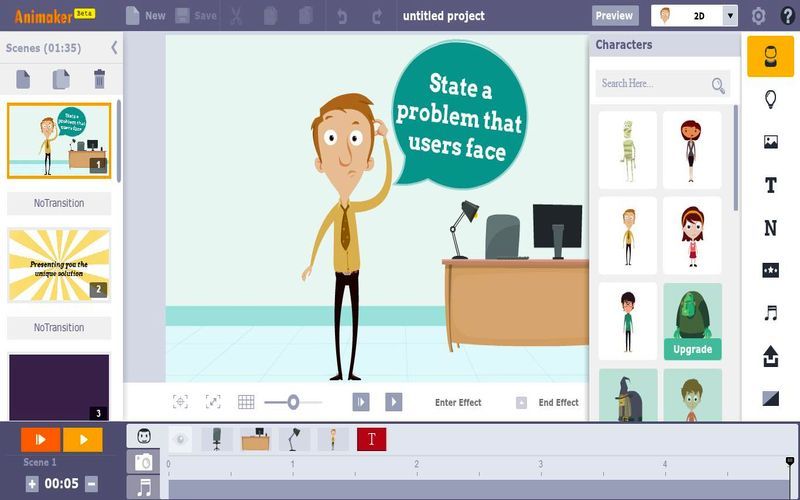Open settings gear icon in top bar
The width and height of the screenshot is (800, 500).
pyautogui.click(x=758, y=16)
